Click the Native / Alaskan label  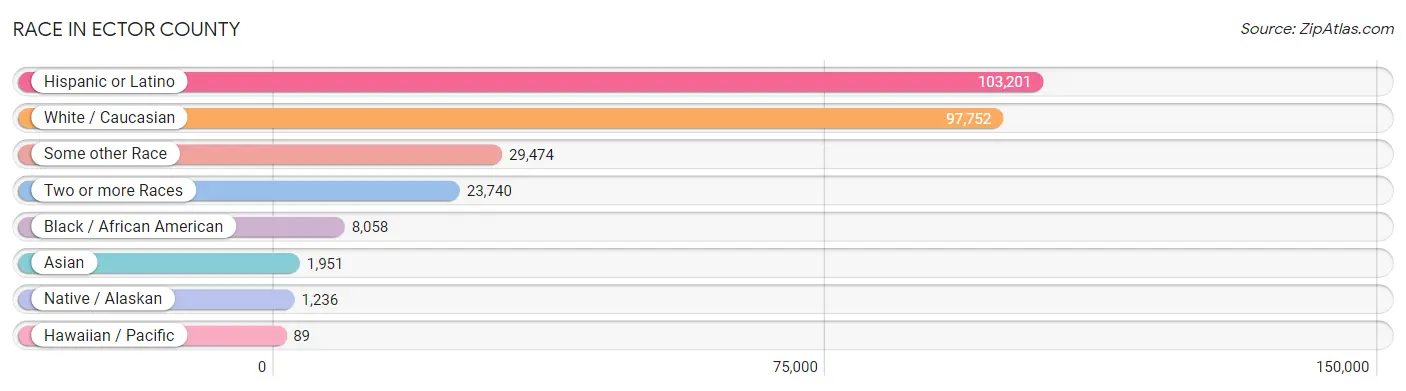tap(103, 298)
